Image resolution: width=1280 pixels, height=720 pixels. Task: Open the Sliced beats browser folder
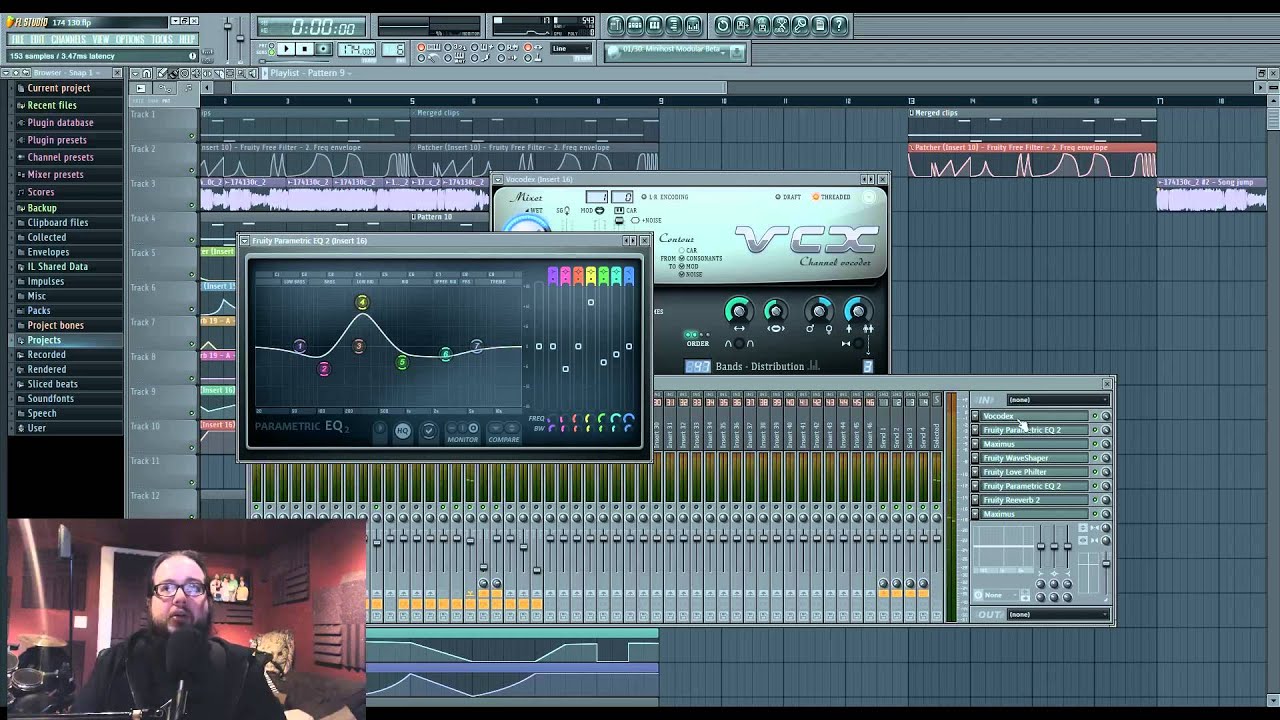click(x=53, y=384)
